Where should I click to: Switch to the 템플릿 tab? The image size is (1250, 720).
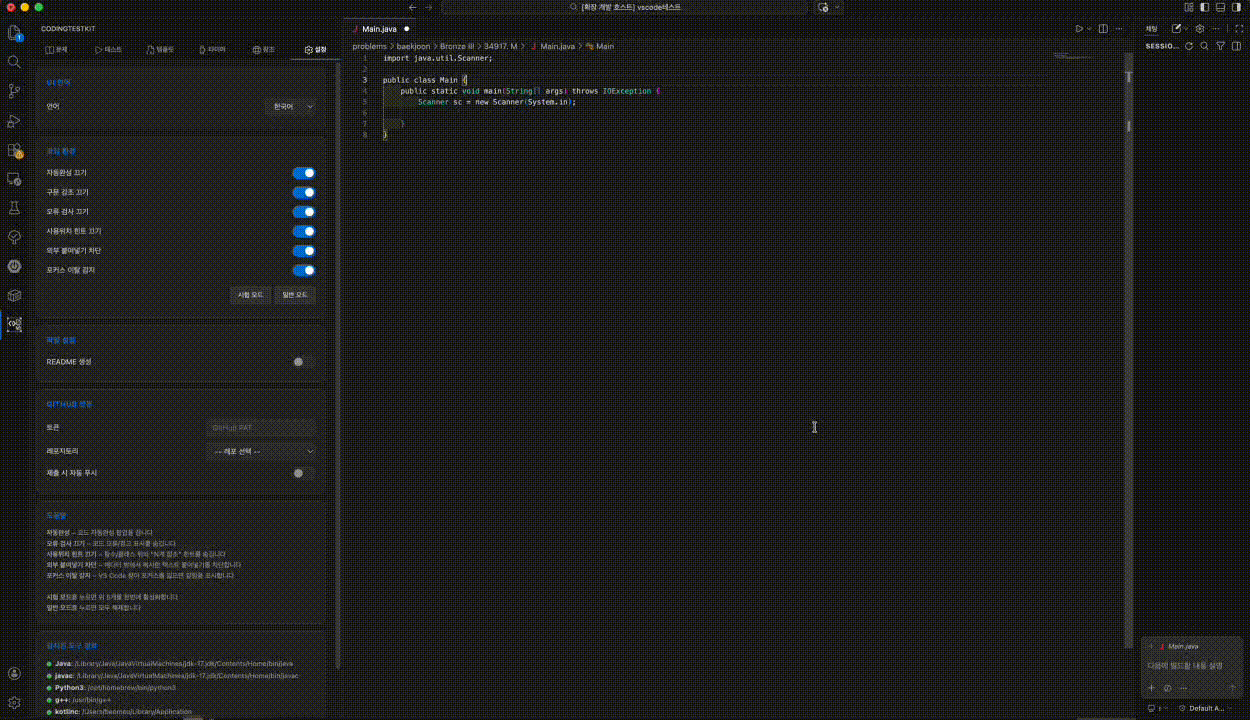[x=160, y=49]
